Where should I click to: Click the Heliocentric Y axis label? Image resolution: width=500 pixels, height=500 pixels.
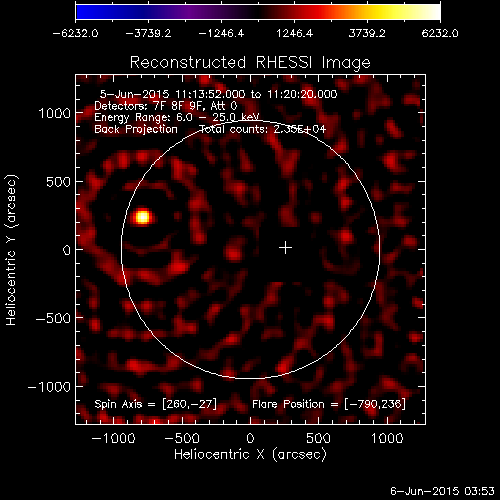tap(11, 249)
